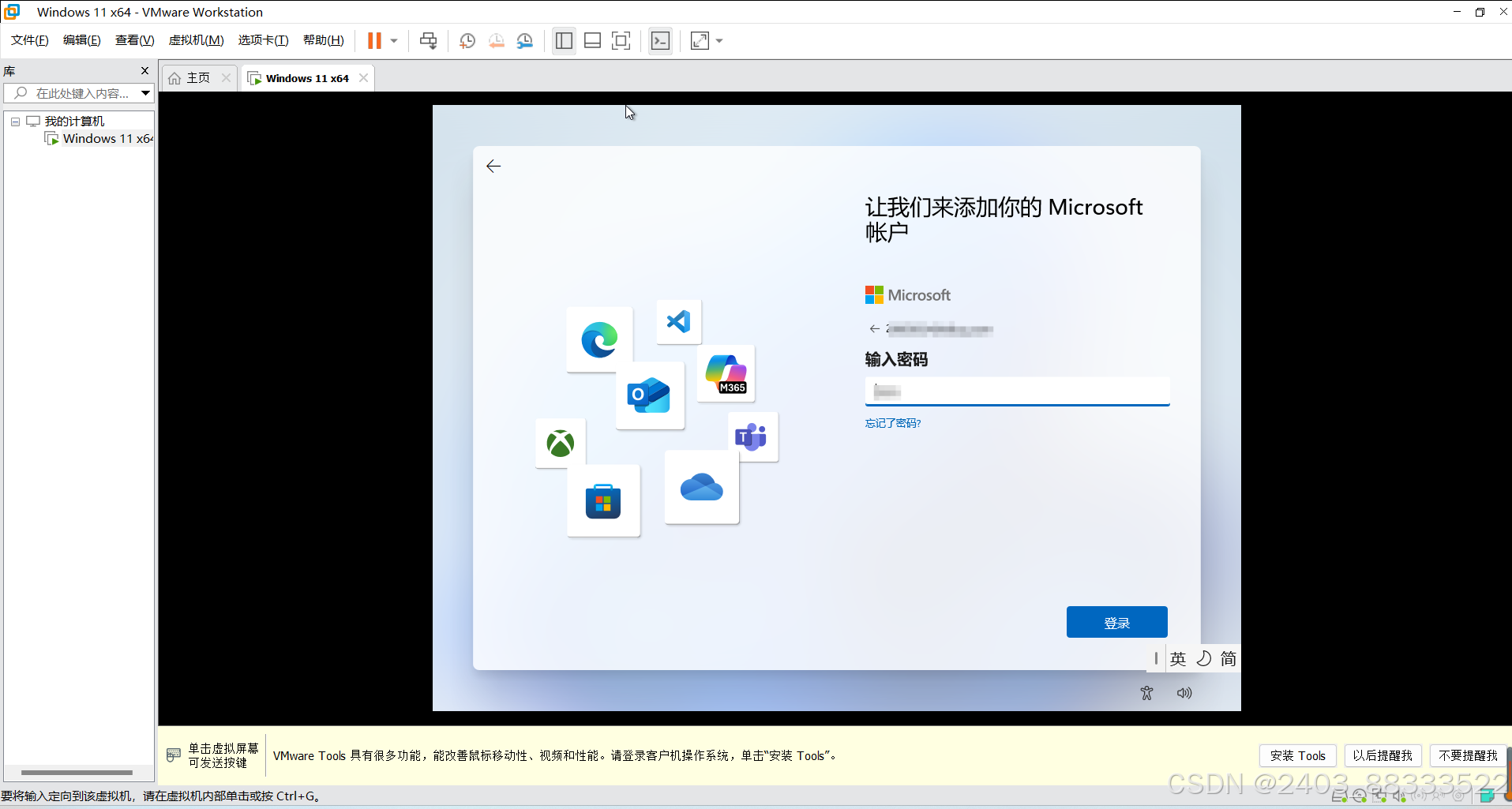Image resolution: width=1512 pixels, height=809 pixels.
Task: Close the Windows 11 x64 tab
Action: 363,77
